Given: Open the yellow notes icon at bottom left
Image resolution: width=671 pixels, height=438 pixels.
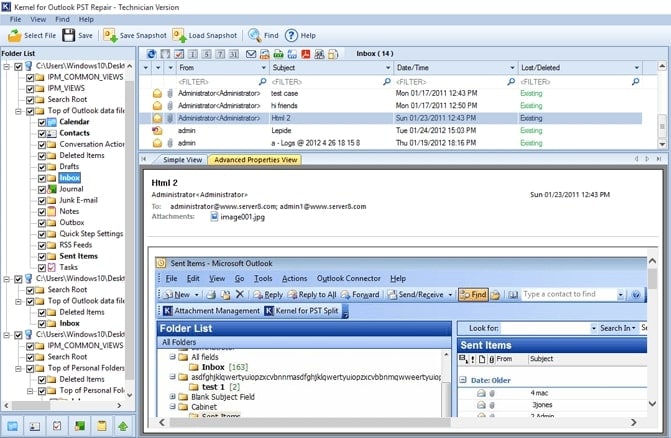Looking at the screenshot, I should pyautogui.click(x=101, y=426).
